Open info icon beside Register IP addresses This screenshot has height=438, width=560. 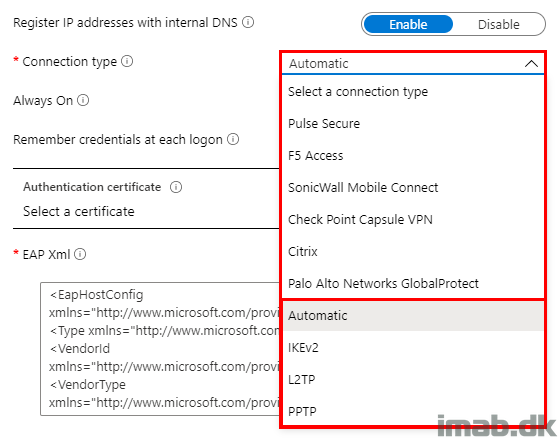click(x=248, y=22)
